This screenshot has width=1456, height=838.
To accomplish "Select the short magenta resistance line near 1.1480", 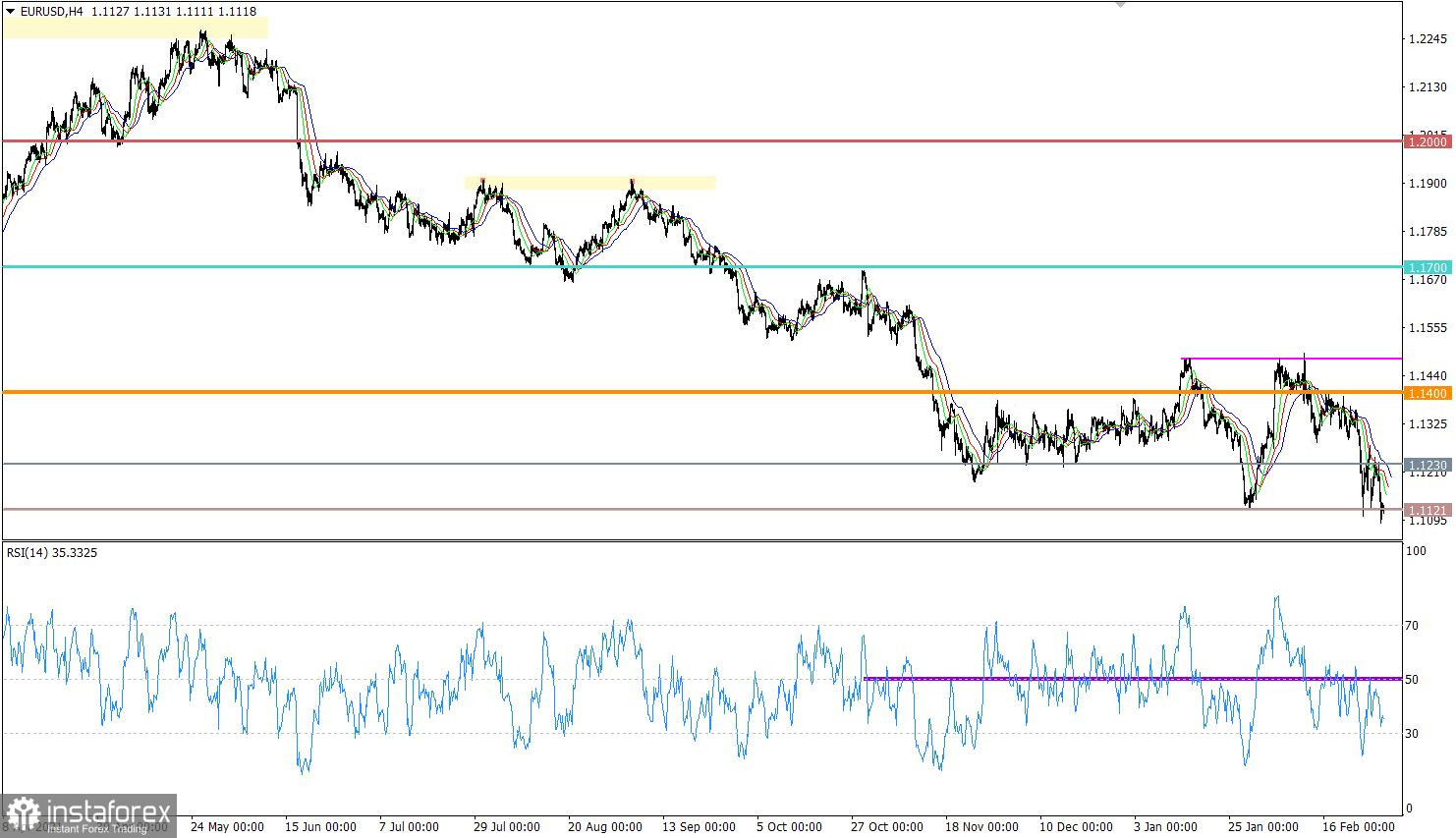I will click(1291, 359).
